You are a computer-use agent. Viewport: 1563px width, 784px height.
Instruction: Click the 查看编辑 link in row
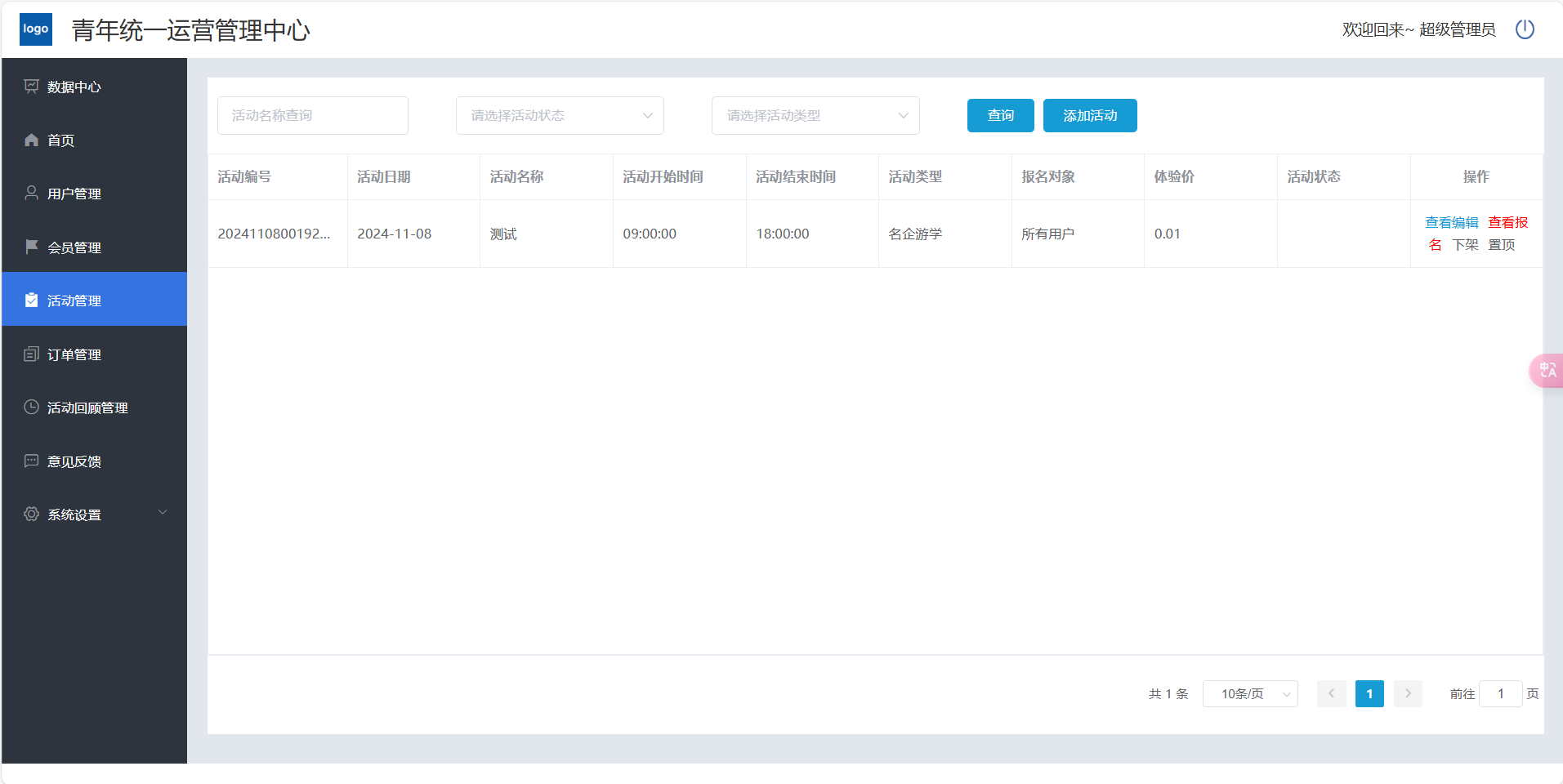1451,222
